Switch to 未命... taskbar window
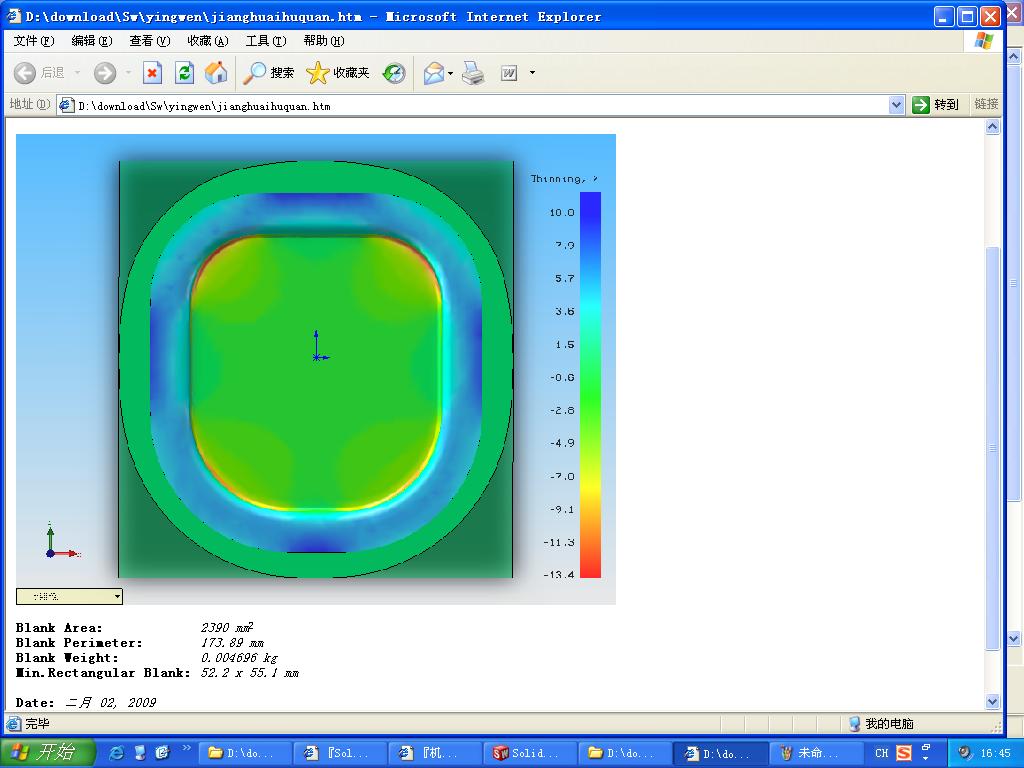The height and width of the screenshot is (768, 1024). [815, 753]
